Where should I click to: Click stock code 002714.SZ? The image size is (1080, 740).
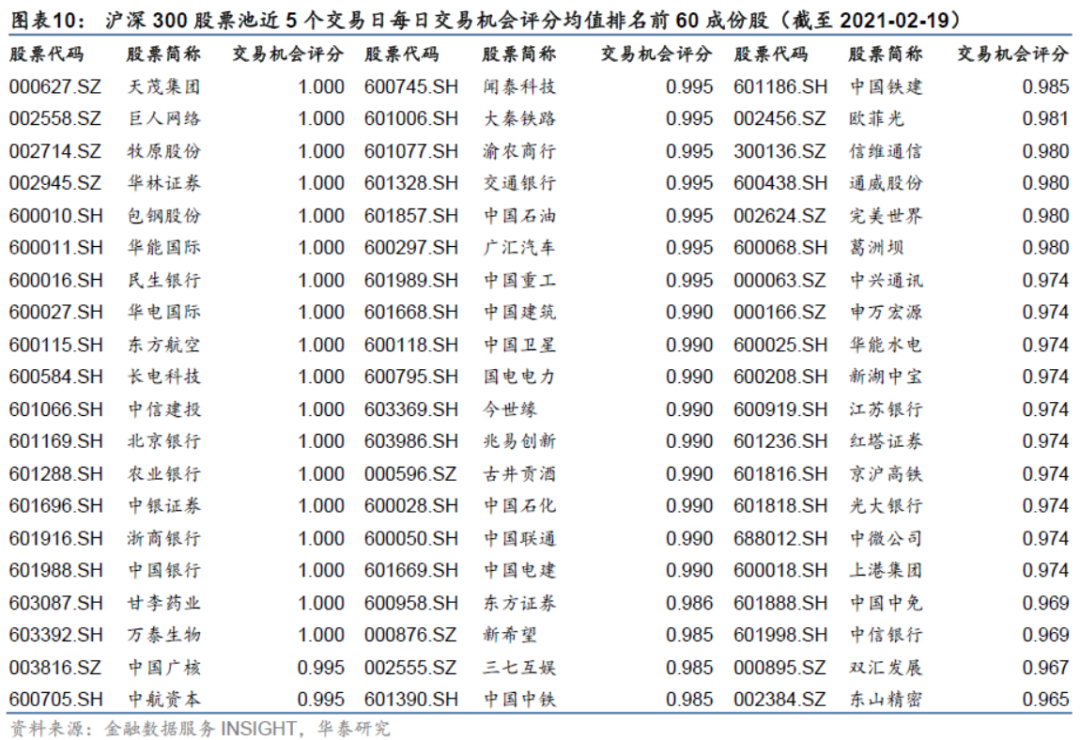pyautogui.click(x=55, y=151)
